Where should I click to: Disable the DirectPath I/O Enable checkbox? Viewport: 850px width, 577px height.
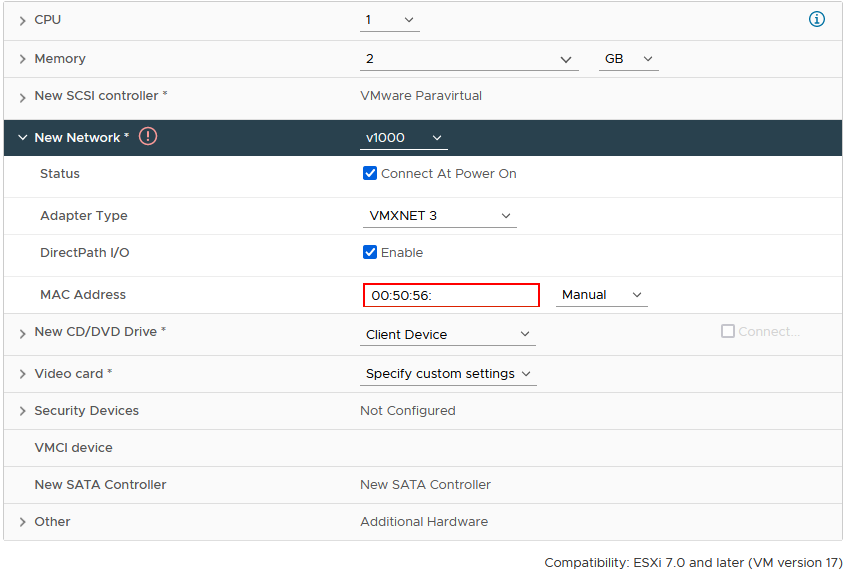[x=370, y=252]
